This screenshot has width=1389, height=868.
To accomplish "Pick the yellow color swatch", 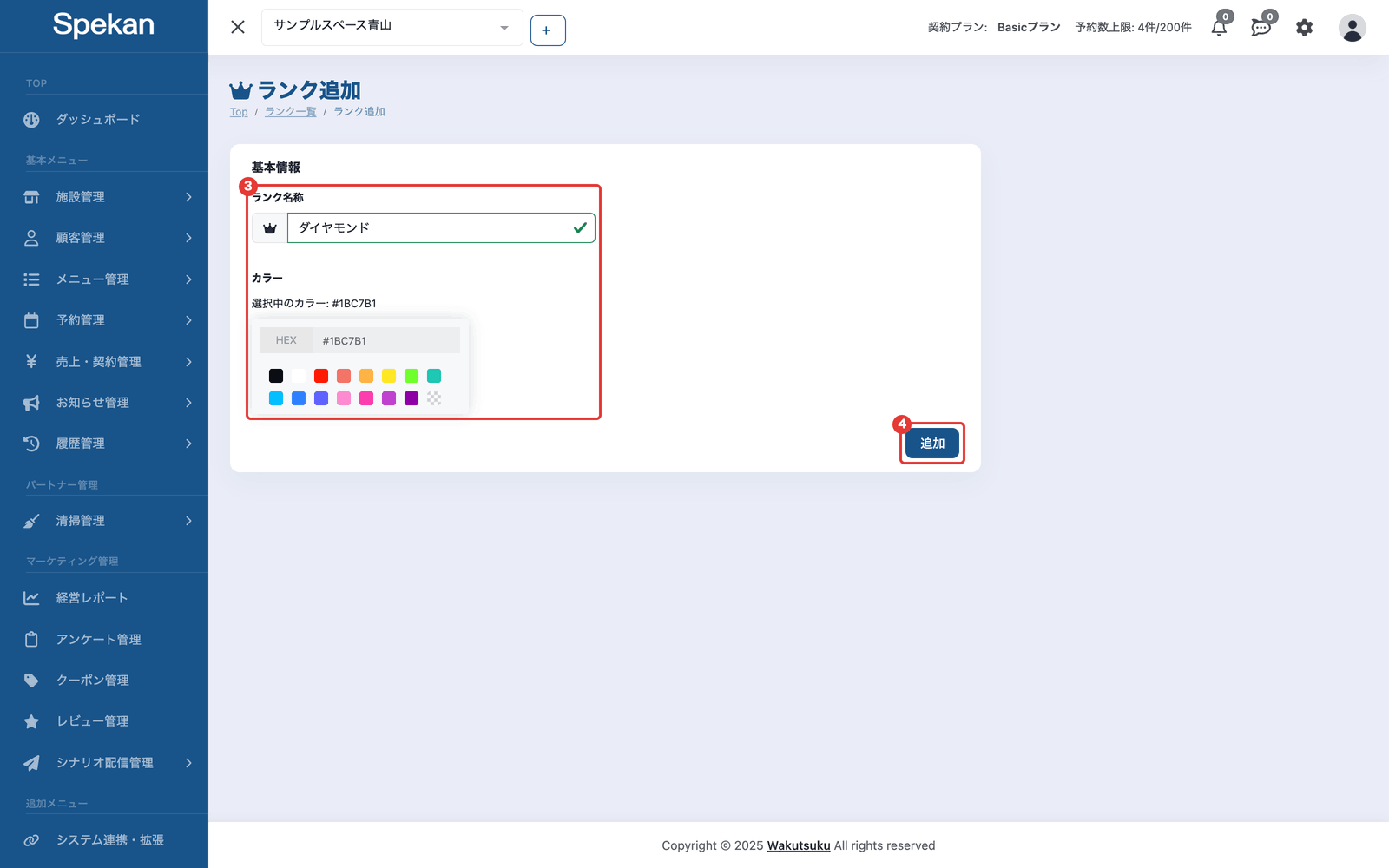I will click(x=389, y=376).
